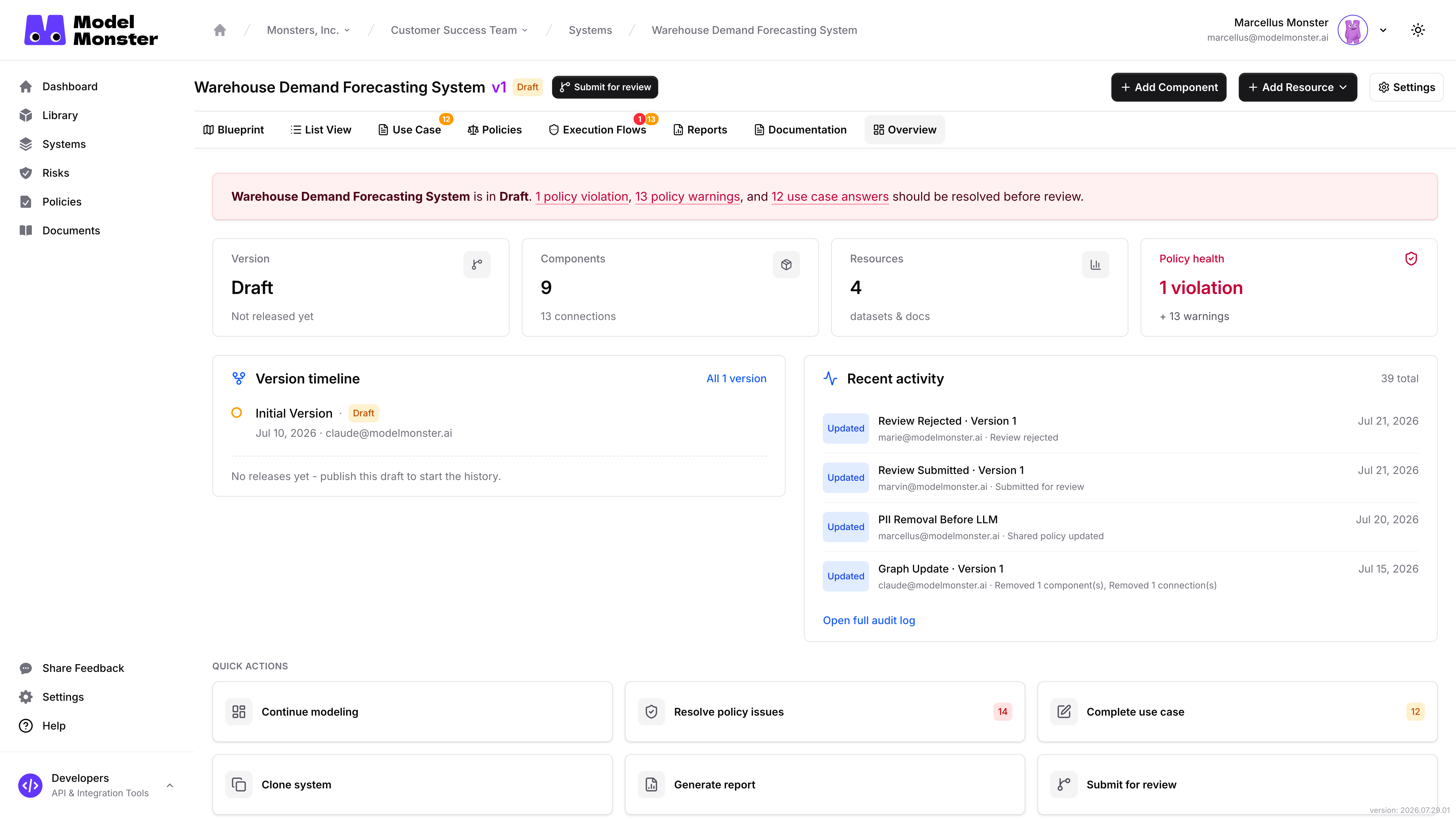Open Share Feedback in the sidebar

coord(83,668)
